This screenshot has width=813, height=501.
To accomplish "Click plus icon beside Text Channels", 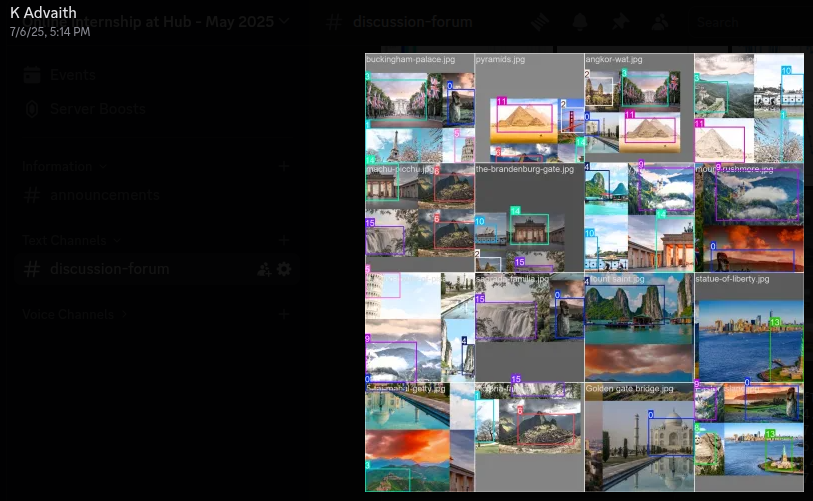I will (x=285, y=240).
